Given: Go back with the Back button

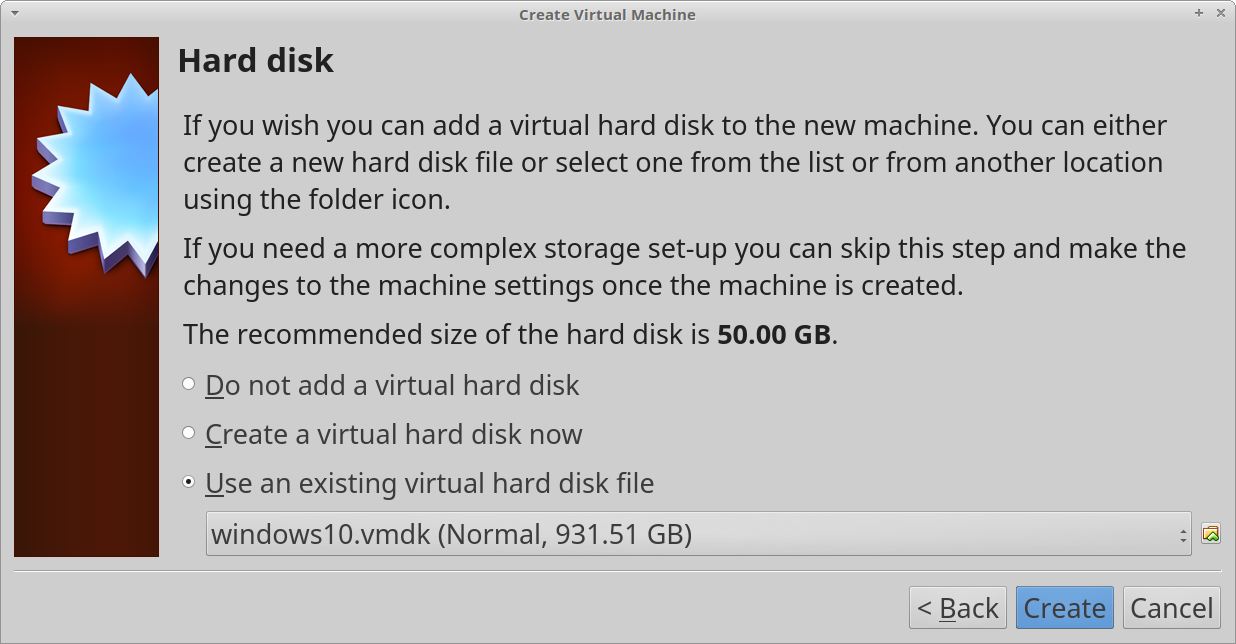Looking at the screenshot, I should [958, 608].
